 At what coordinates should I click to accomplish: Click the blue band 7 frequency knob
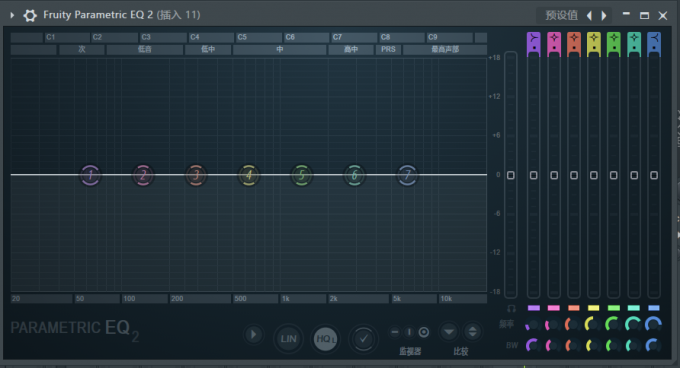click(x=653, y=325)
